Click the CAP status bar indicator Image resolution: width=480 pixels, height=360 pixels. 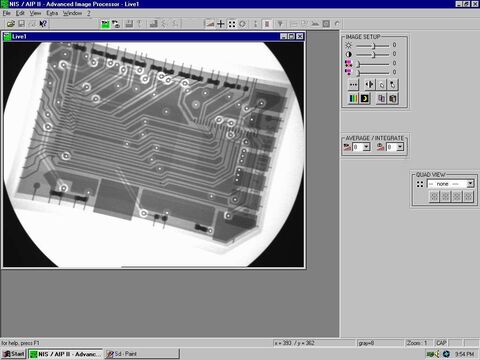pyautogui.click(x=441, y=343)
